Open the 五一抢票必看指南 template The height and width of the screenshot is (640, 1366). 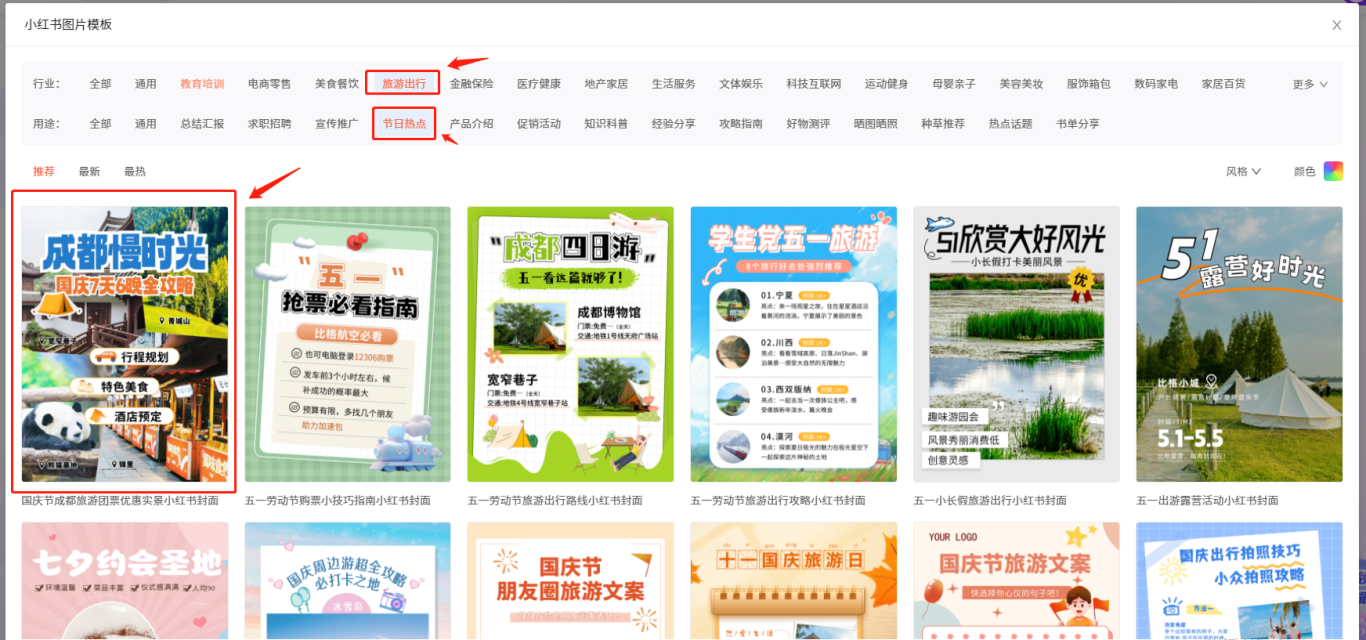(x=347, y=344)
